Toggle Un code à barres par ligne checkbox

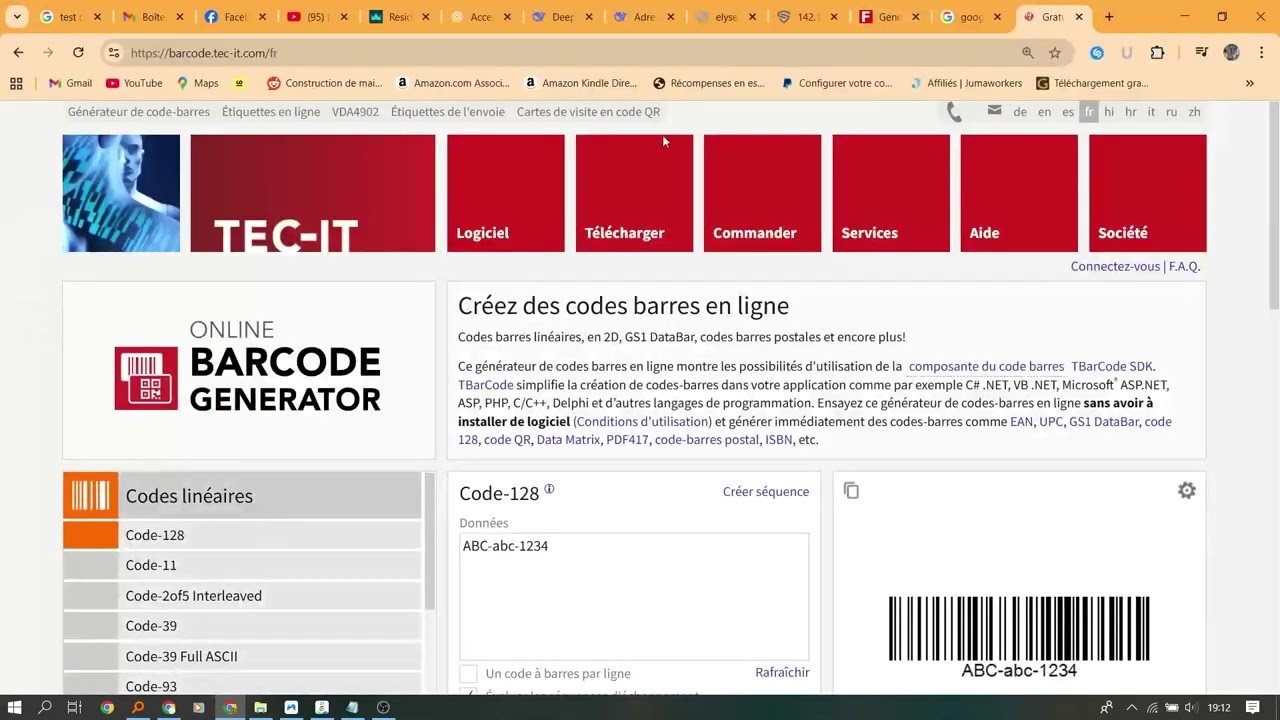pyautogui.click(x=468, y=673)
